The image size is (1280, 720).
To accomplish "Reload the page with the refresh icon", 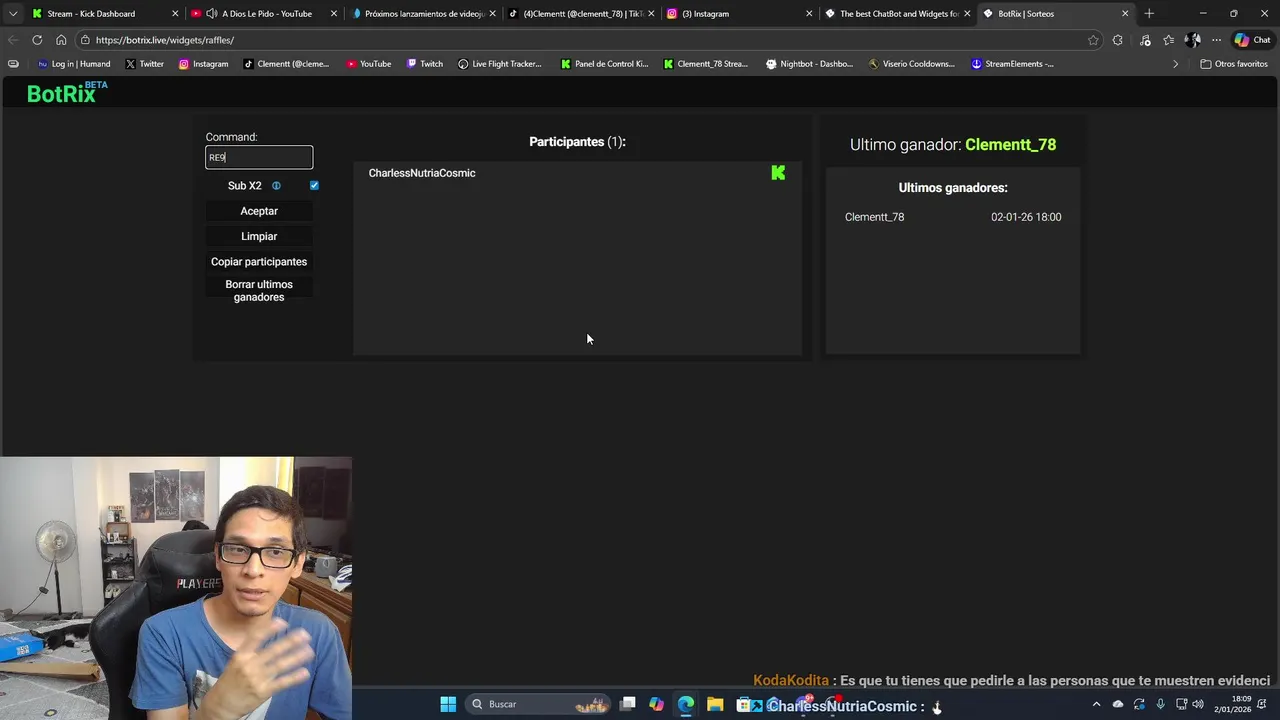I will tap(37, 40).
